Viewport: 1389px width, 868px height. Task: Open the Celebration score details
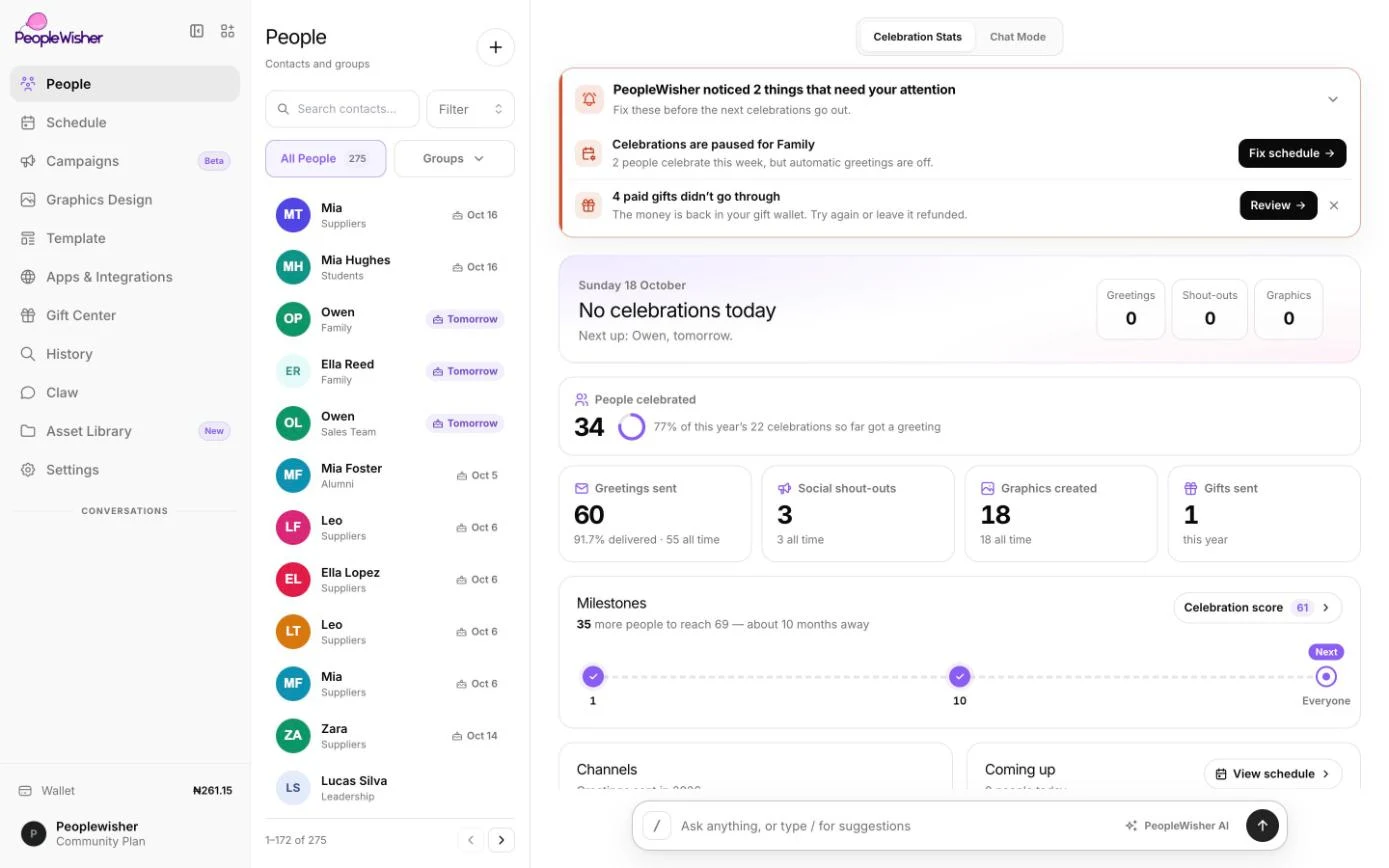tap(1258, 607)
